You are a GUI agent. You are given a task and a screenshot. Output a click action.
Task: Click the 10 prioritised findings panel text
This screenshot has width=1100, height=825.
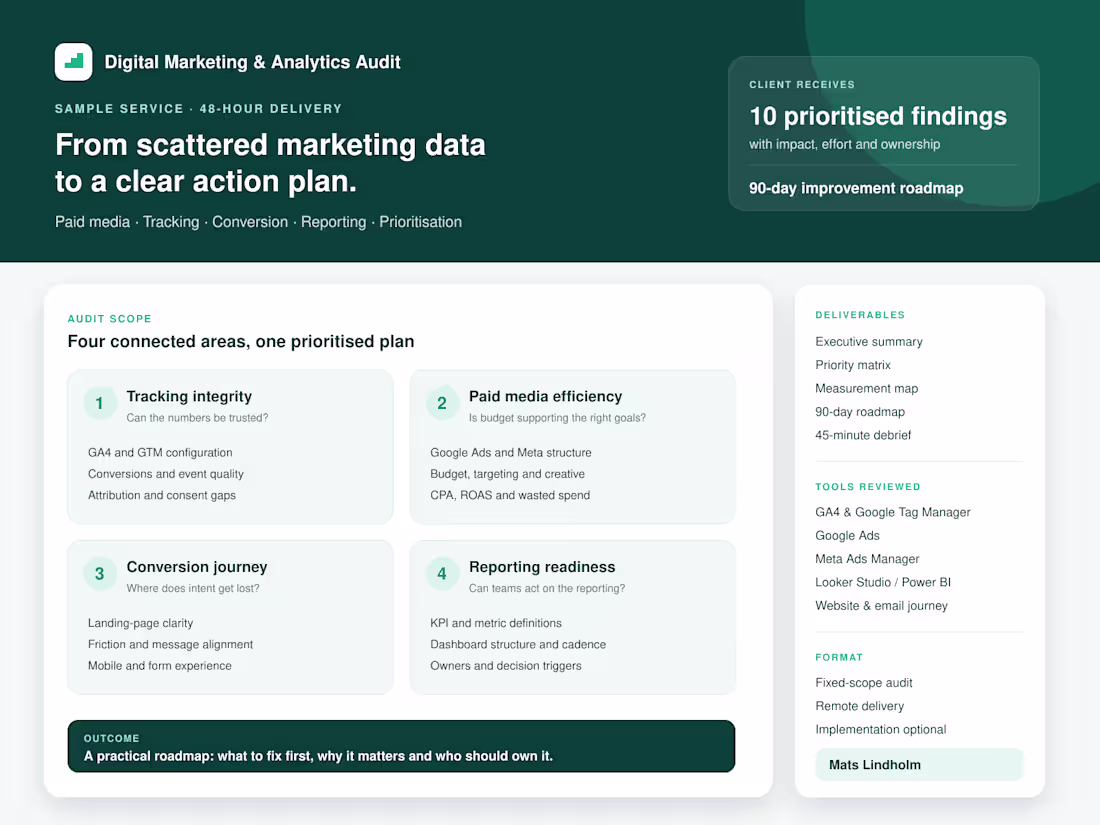[878, 116]
